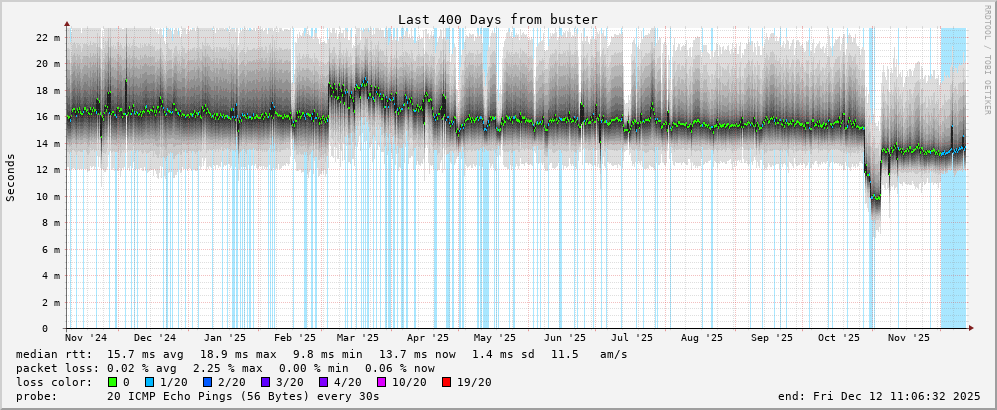
Task: Click the green 0 loss color swatch
Action: [x=113, y=382]
